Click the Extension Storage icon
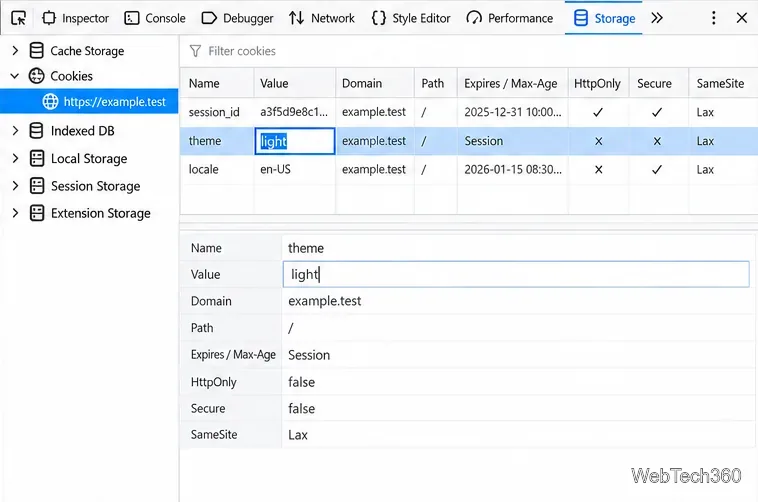Image resolution: width=758 pixels, height=502 pixels. 37,213
